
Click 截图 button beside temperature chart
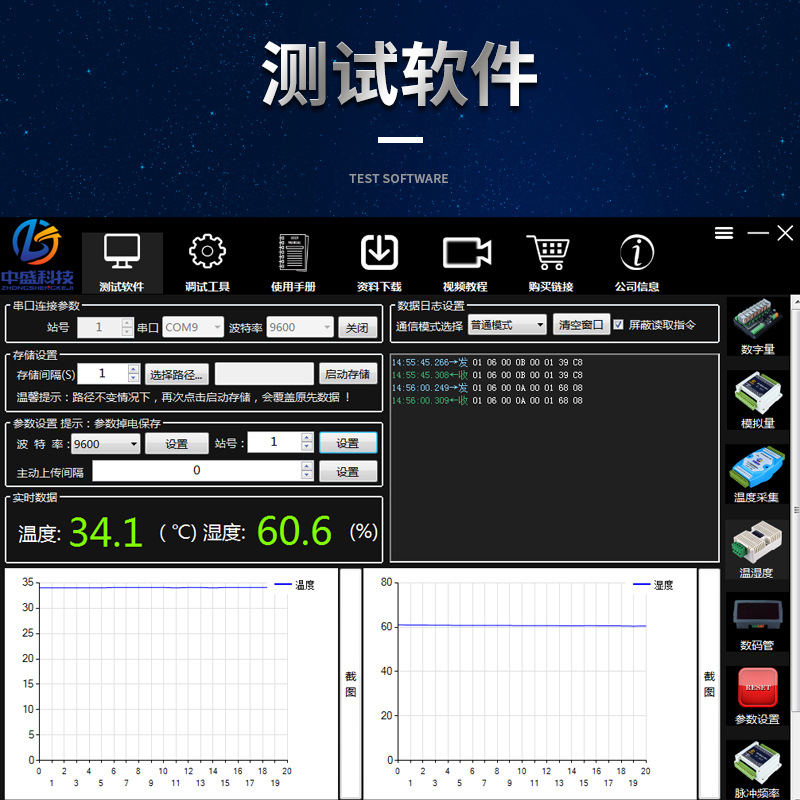[x=351, y=684]
